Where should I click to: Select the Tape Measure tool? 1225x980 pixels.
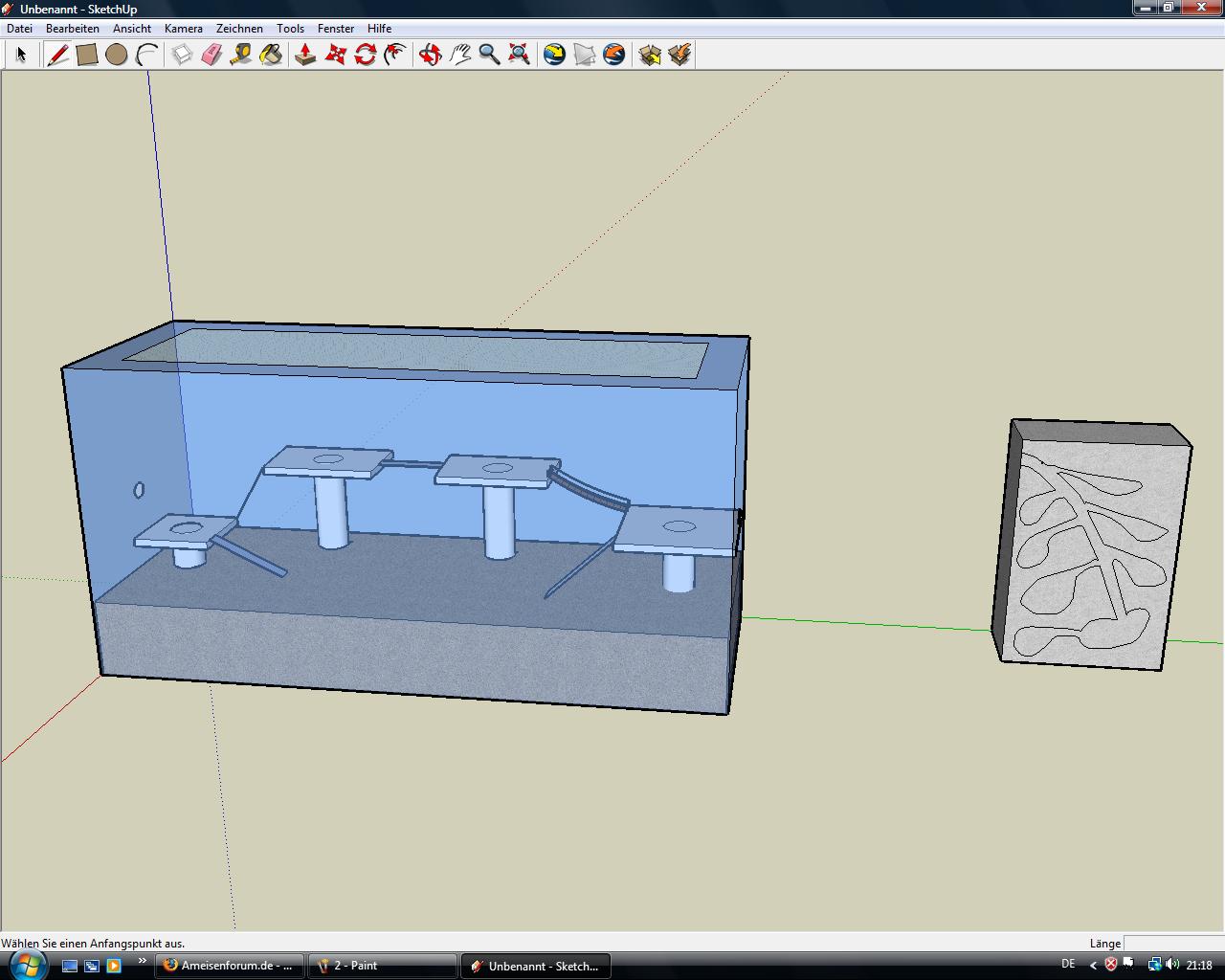[x=241, y=55]
